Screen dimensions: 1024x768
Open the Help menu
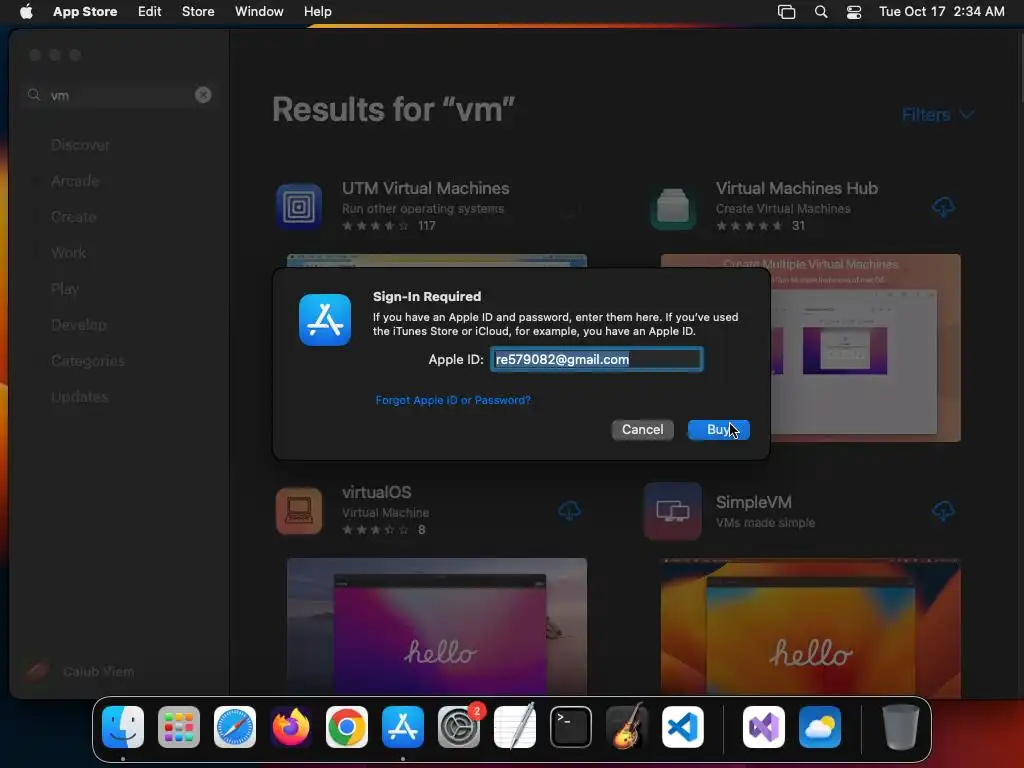[x=317, y=11]
